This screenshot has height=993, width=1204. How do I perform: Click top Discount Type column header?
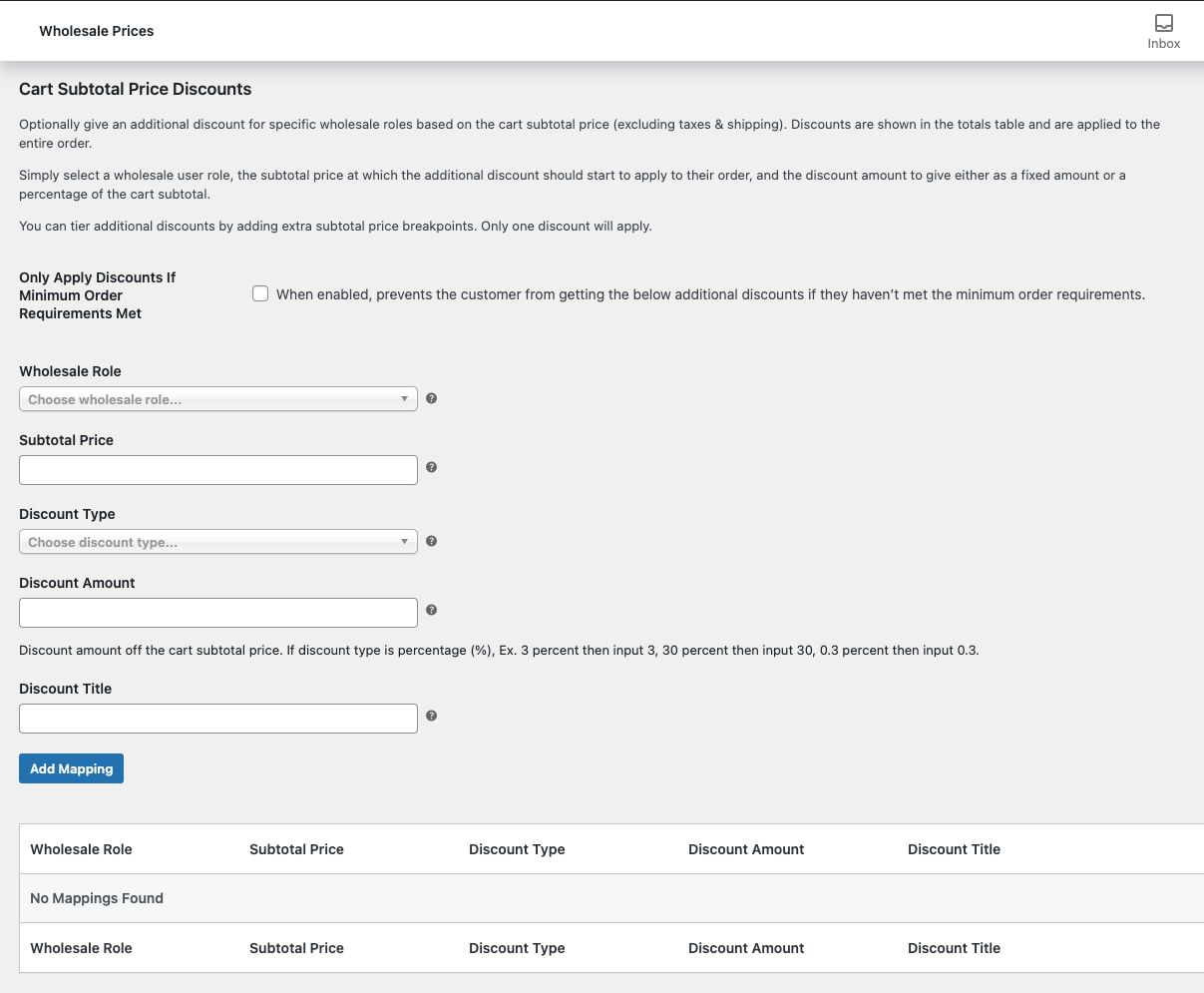517,849
